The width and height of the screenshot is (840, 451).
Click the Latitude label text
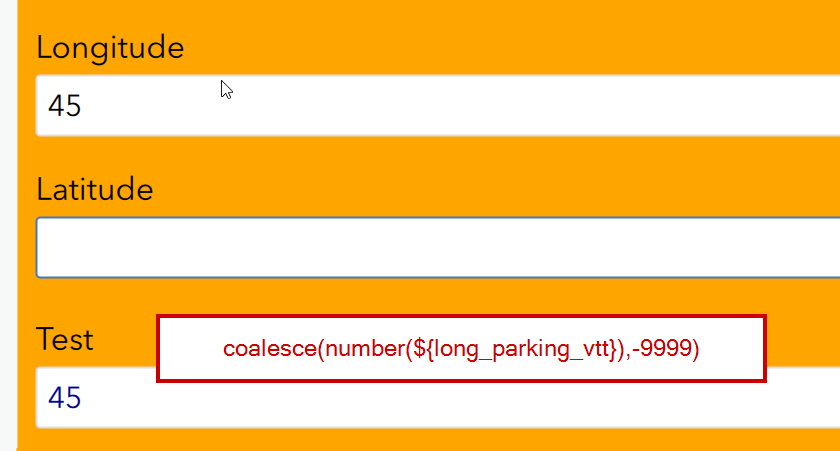tap(95, 190)
